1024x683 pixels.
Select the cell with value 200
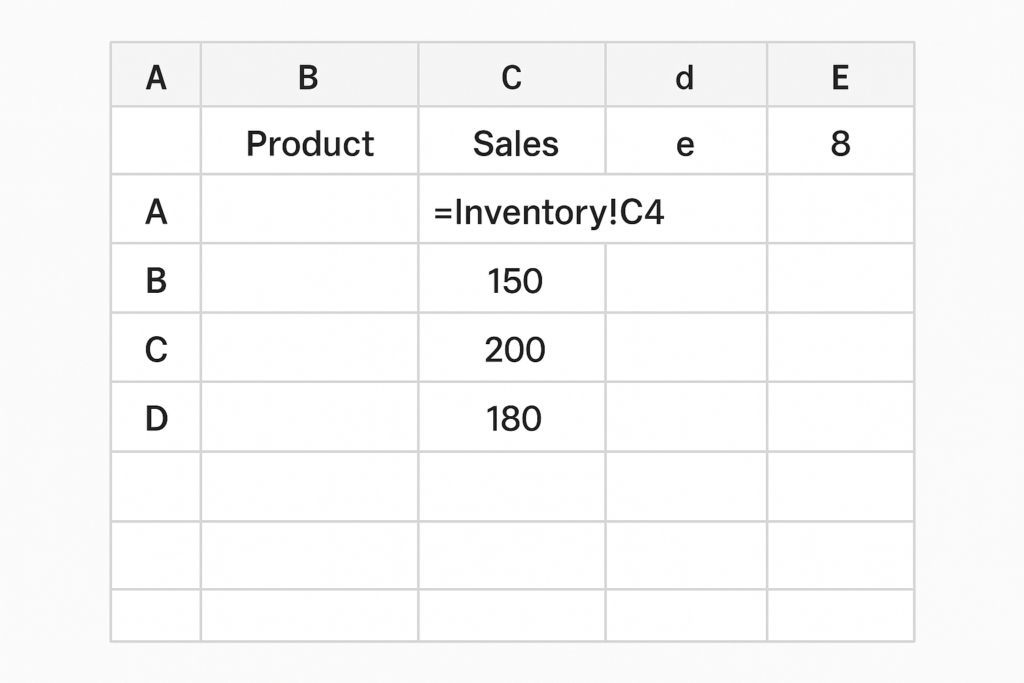click(x=512, y=348)
